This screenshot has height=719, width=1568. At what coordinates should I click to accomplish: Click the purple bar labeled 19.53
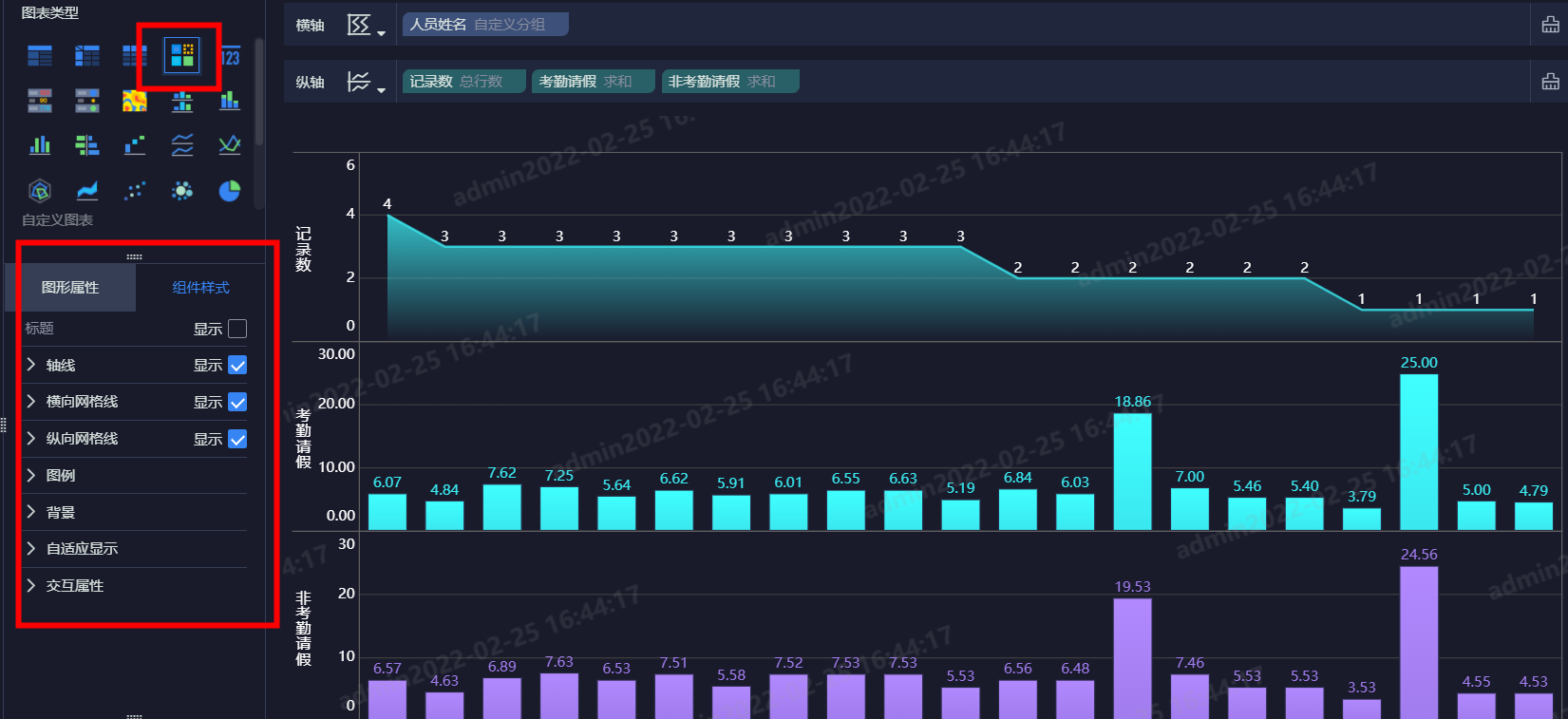point(1132,658)
